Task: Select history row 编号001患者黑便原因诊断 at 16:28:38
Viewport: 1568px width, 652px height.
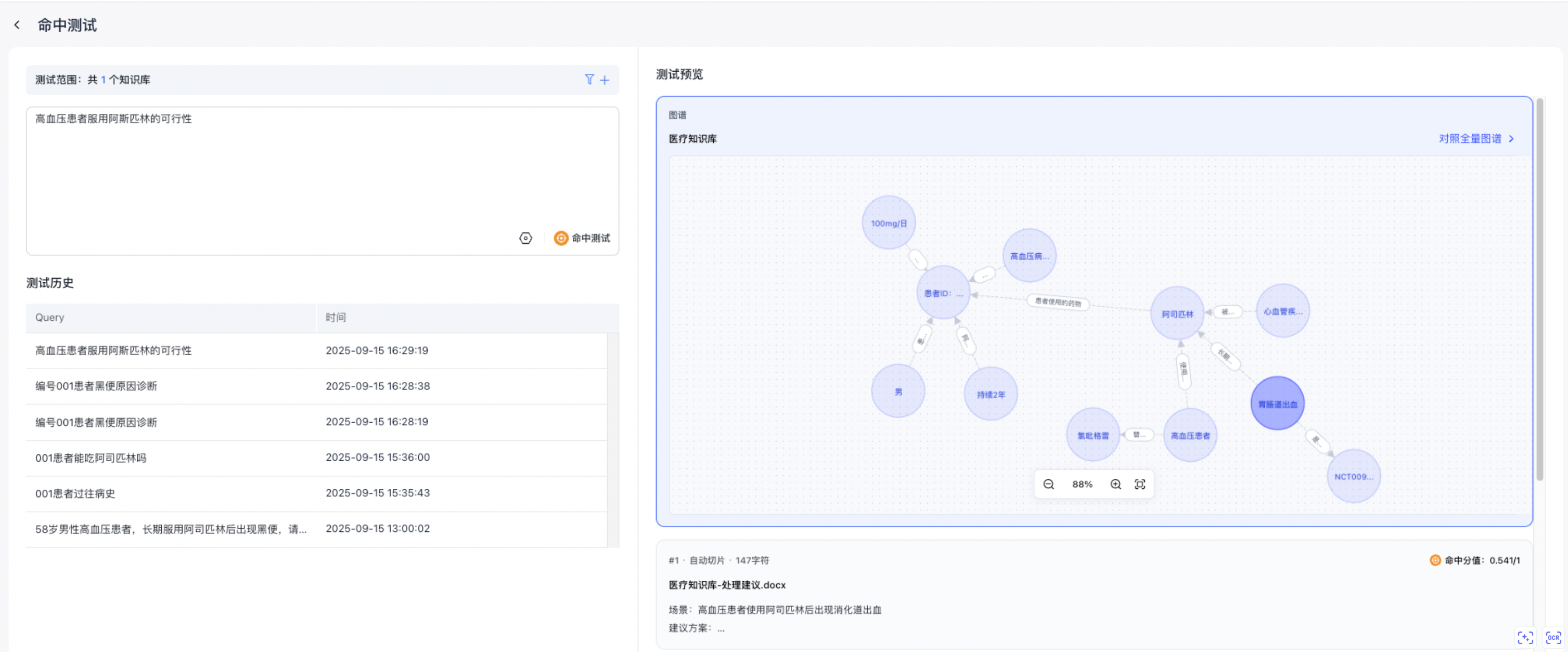Action: coord(96,386)
